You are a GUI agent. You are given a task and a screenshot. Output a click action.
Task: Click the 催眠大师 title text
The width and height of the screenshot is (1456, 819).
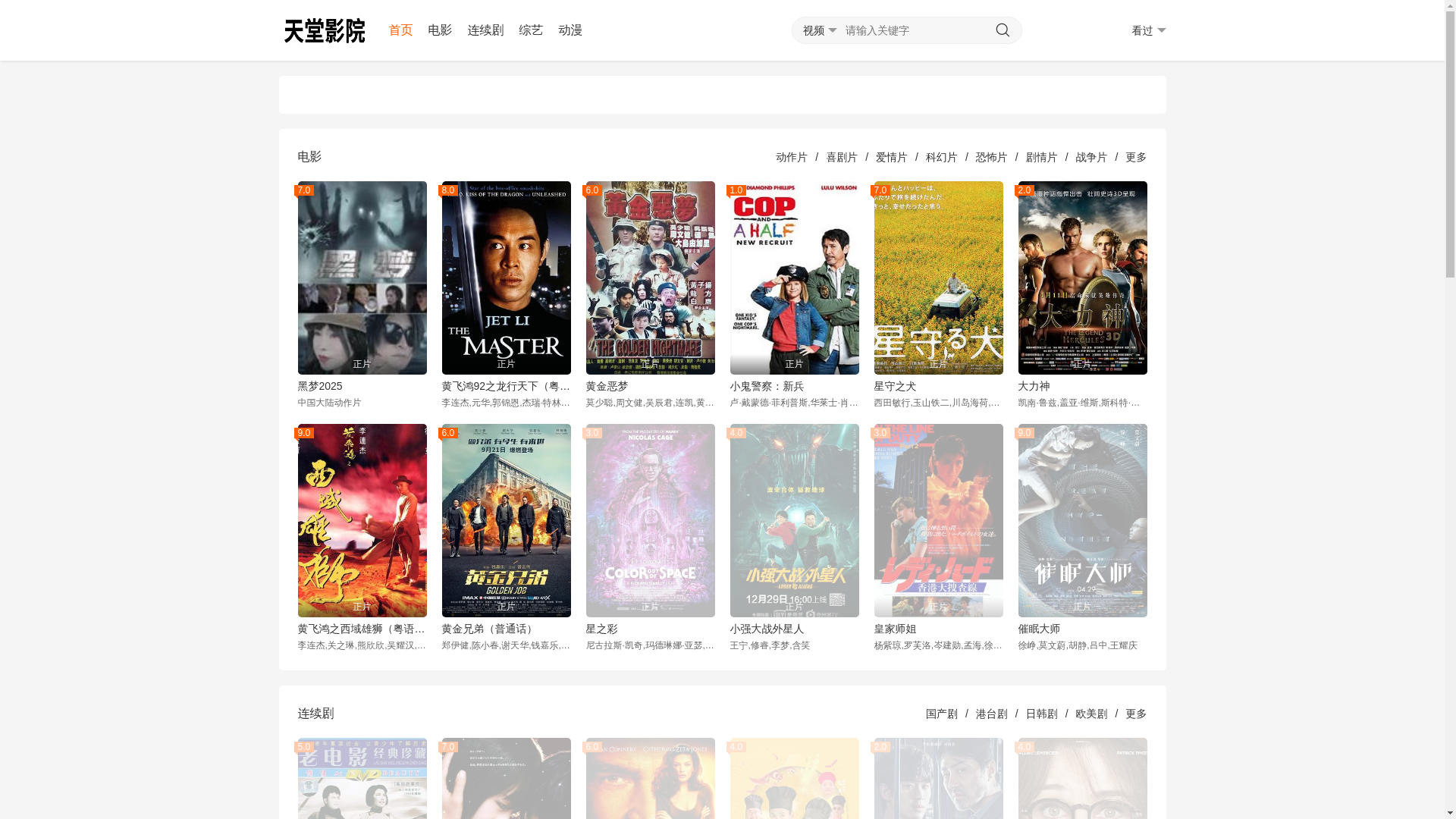tap(1039, 629)
